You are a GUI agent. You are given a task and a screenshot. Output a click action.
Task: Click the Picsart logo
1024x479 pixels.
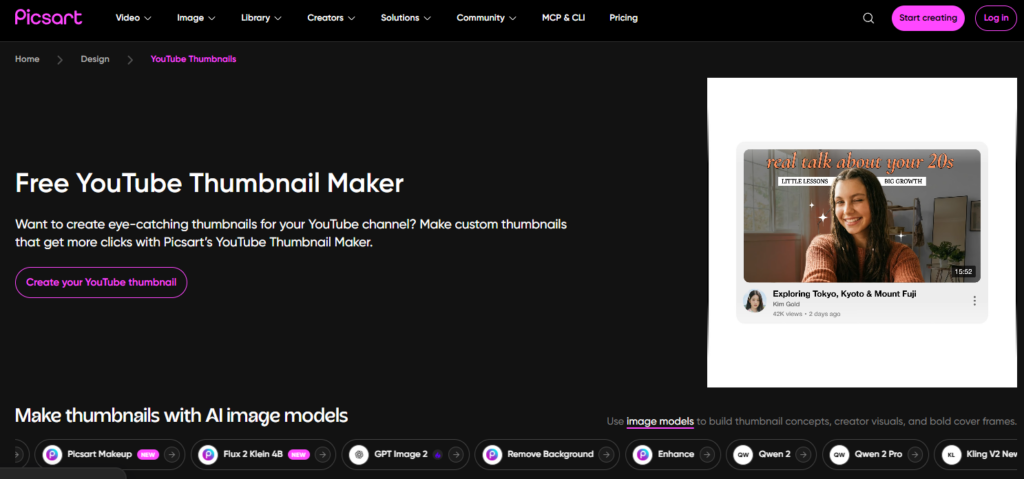tap(48, 17)
